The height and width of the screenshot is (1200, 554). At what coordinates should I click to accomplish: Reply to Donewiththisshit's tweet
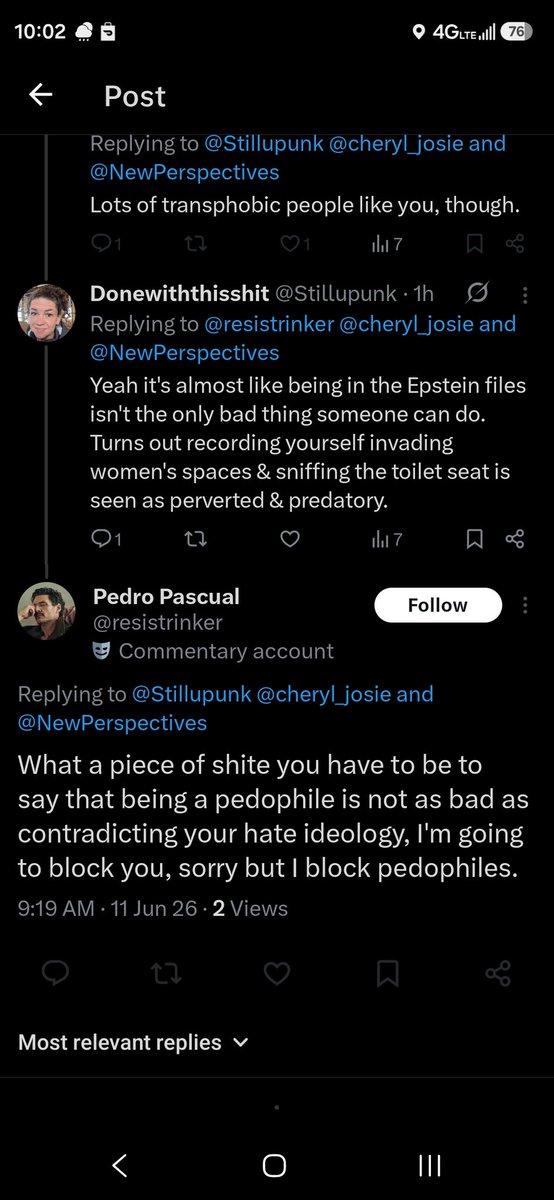(x=101, y=539)
